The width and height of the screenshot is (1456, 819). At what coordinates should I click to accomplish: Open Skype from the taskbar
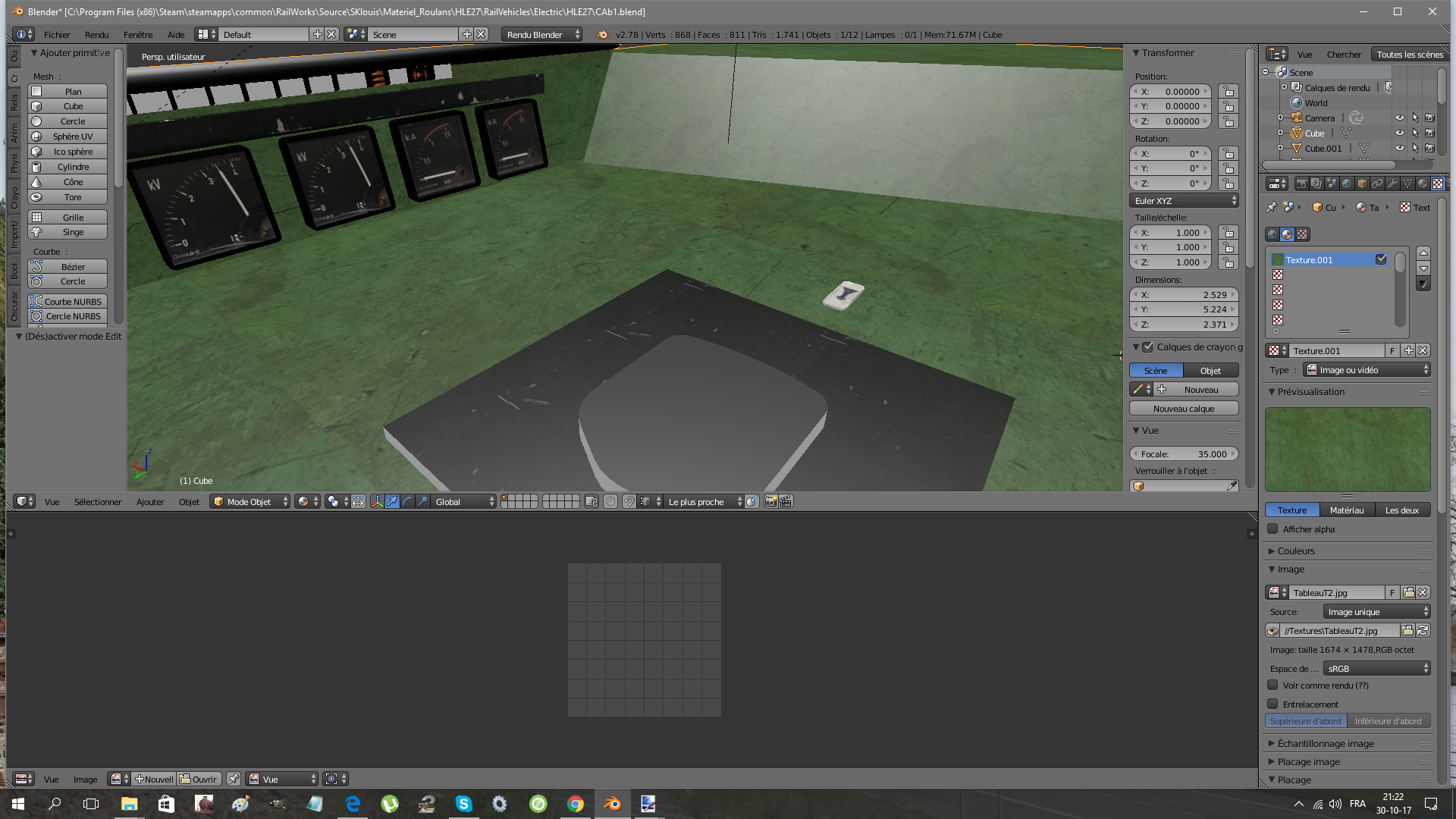point(463,803)
